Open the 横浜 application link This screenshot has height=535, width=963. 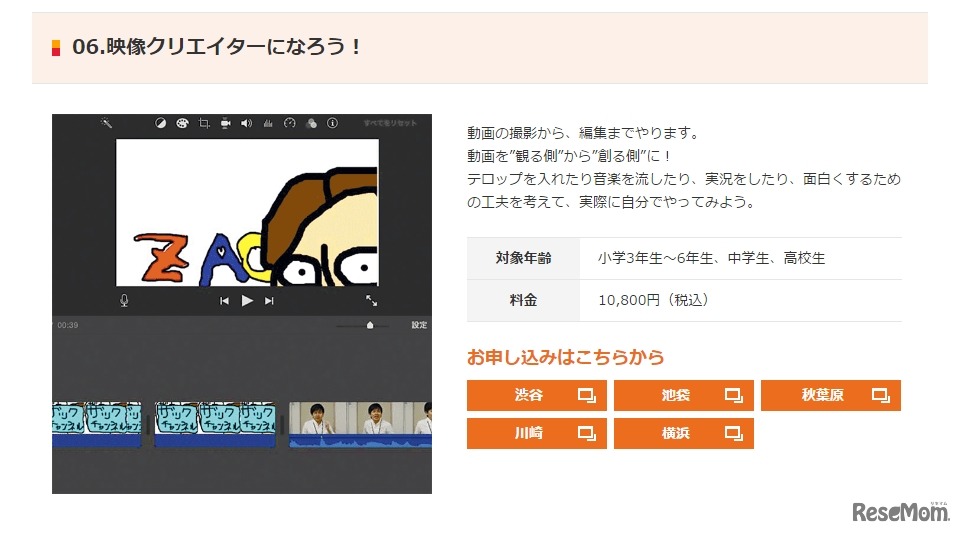click(684, 433)
